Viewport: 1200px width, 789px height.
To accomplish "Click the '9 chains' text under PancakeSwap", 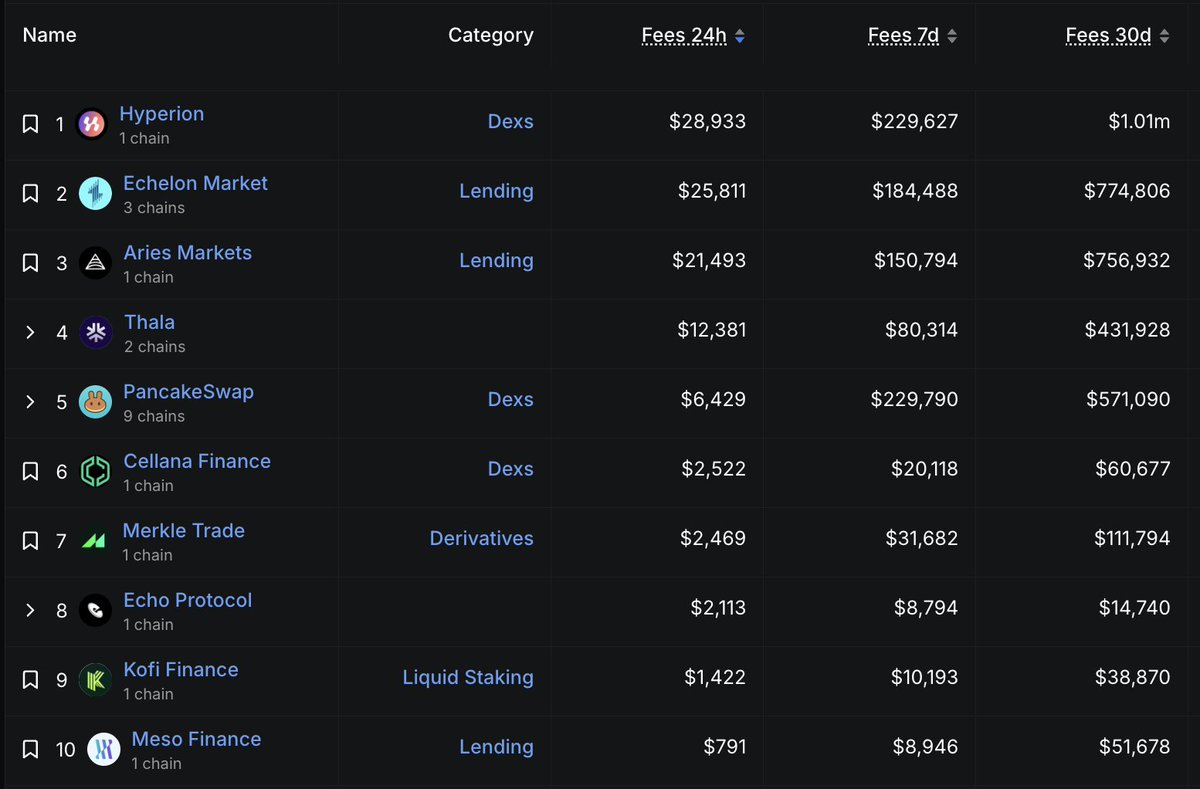I will (x=154, y=416).
